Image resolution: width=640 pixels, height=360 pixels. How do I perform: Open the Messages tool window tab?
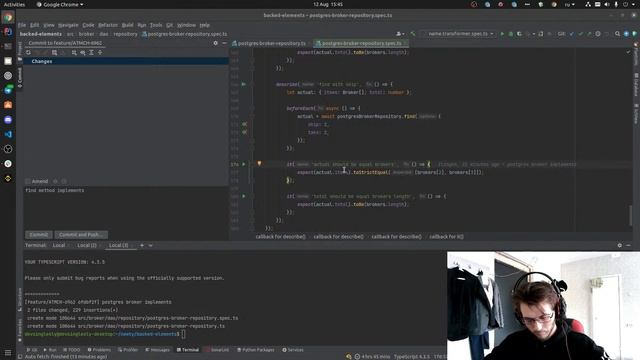tap(157, 350)
